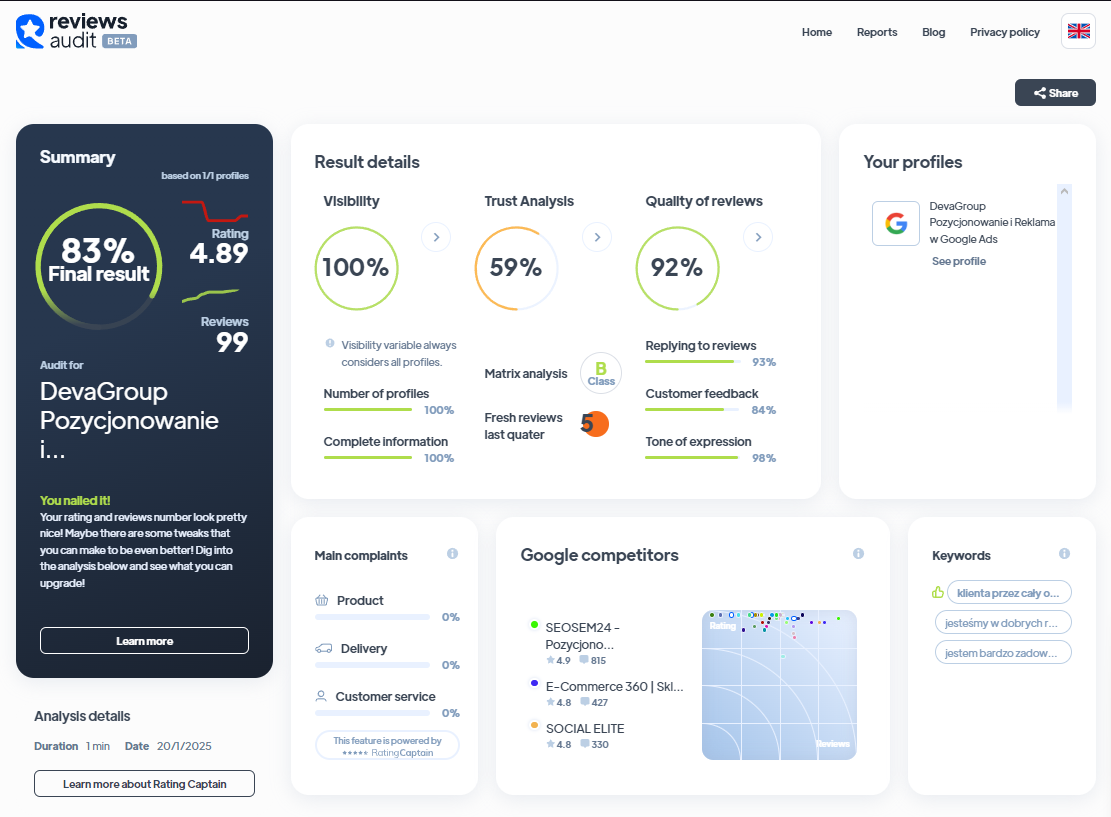The height and width of the screenshot is (817, 1111).
Task: Click the orange fresh reviews 5 badge
Action: [x=594, y=424]
